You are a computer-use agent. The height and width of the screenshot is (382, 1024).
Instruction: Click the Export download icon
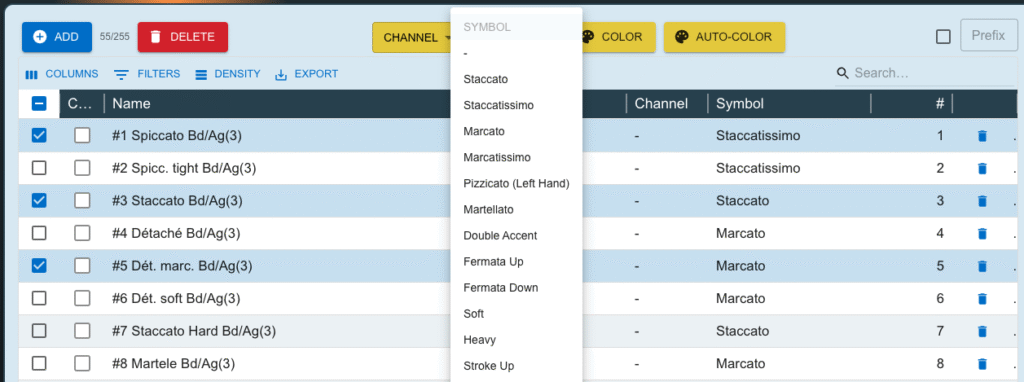[281, 74]
